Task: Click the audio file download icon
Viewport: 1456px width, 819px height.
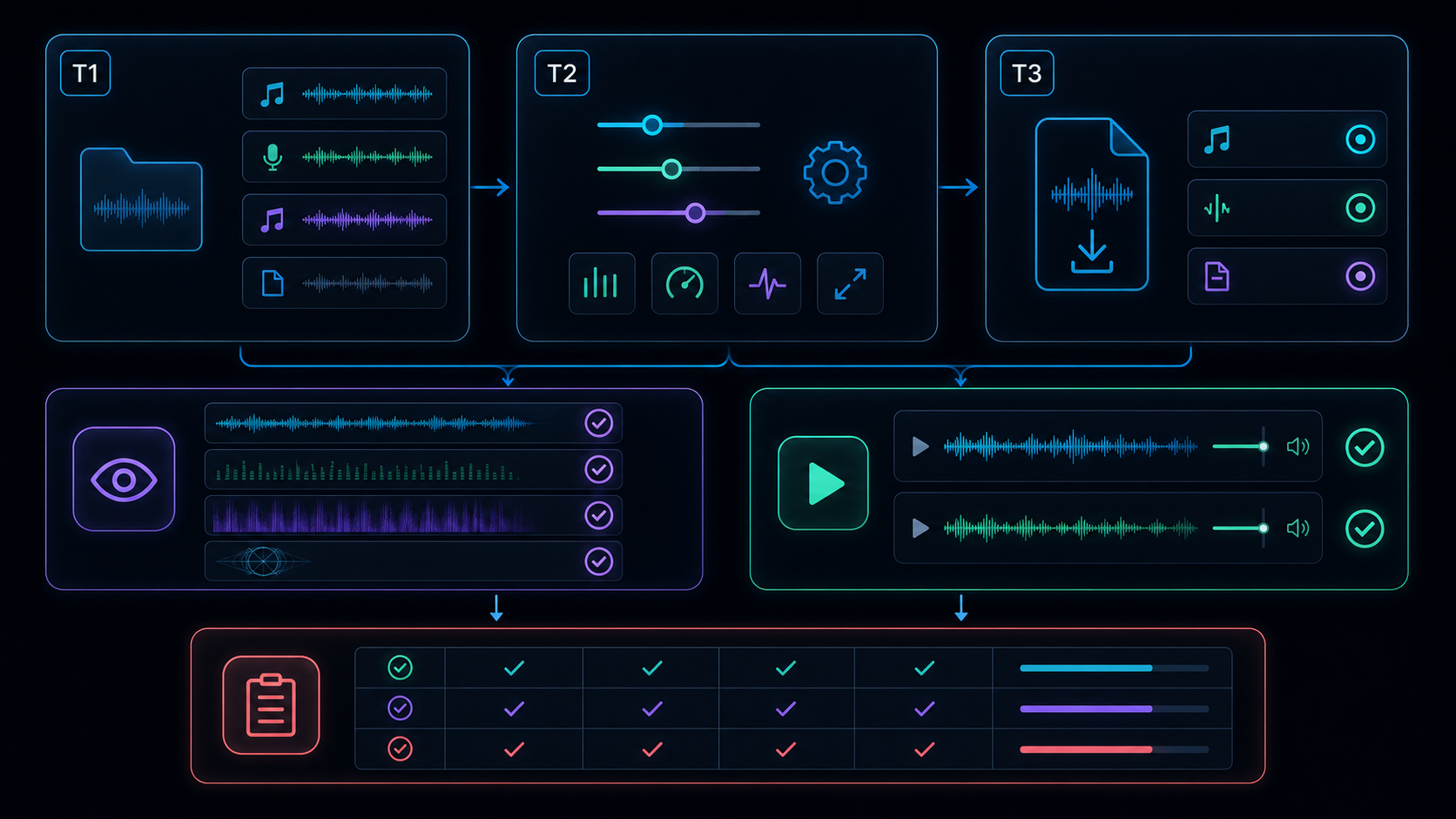Action: 1092,205
